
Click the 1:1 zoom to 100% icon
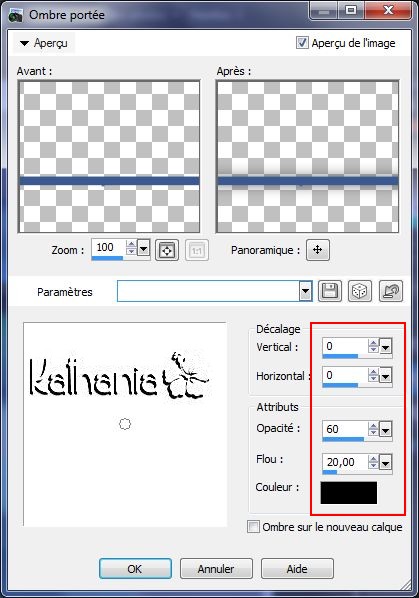(x=197, y=250)
